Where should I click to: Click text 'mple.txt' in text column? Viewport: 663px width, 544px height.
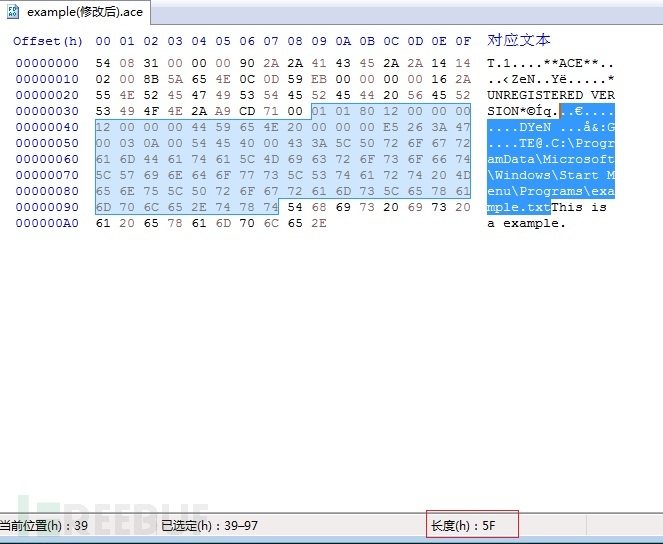point(519,208)
